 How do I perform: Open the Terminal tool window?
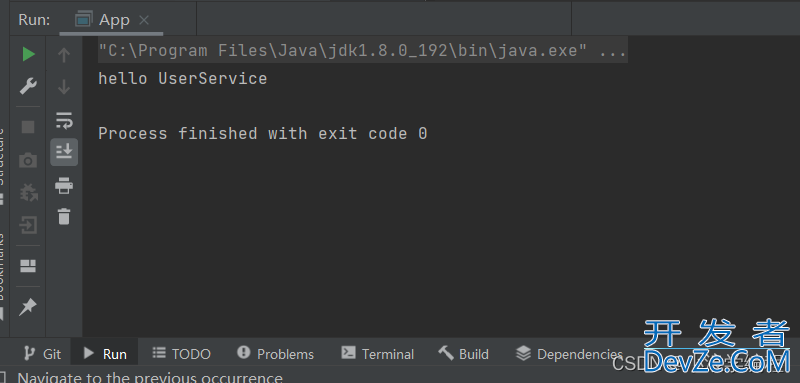click(x=378, y=354)
